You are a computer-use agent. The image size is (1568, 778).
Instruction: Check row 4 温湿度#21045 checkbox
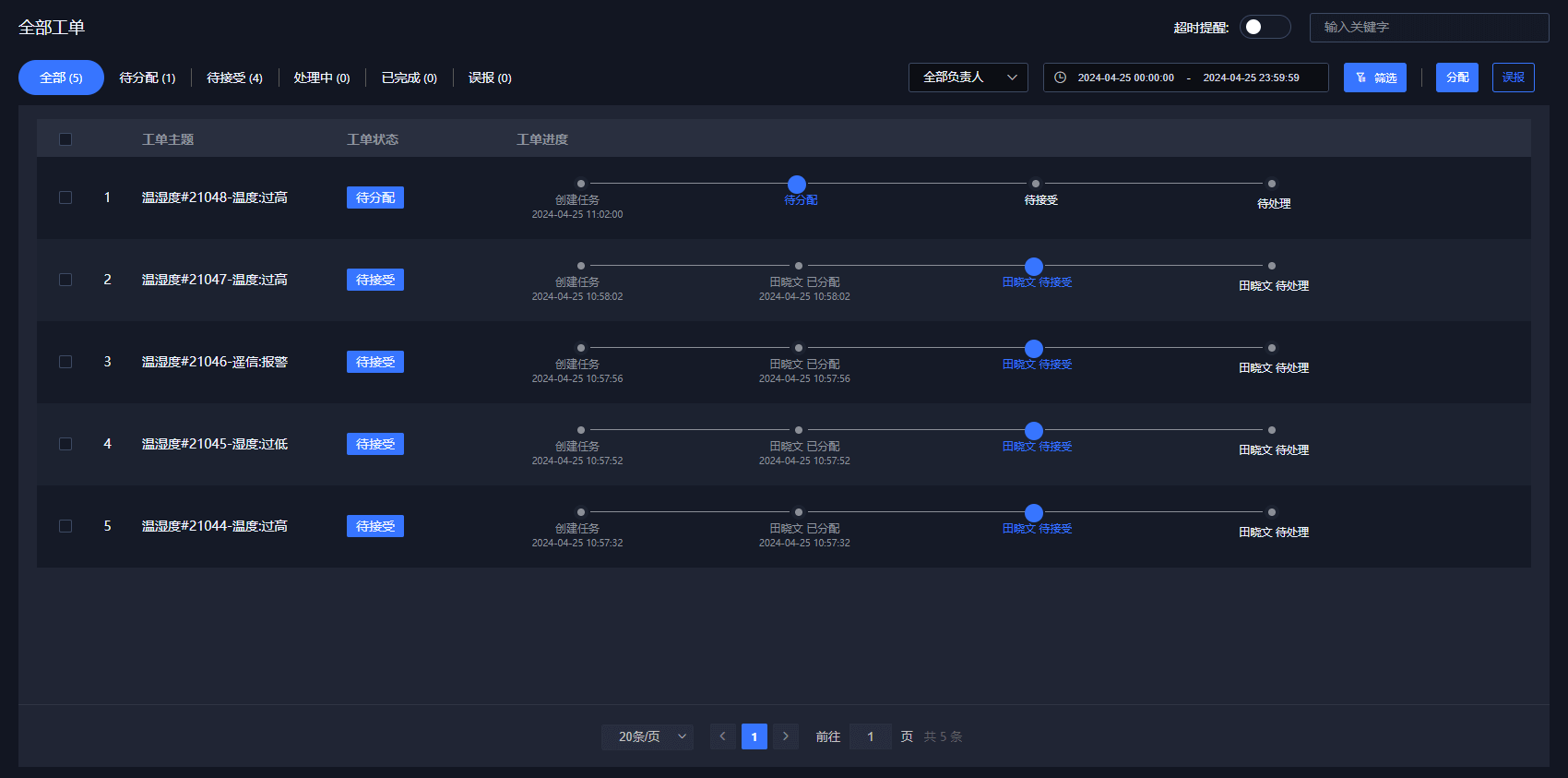point(65,444)
